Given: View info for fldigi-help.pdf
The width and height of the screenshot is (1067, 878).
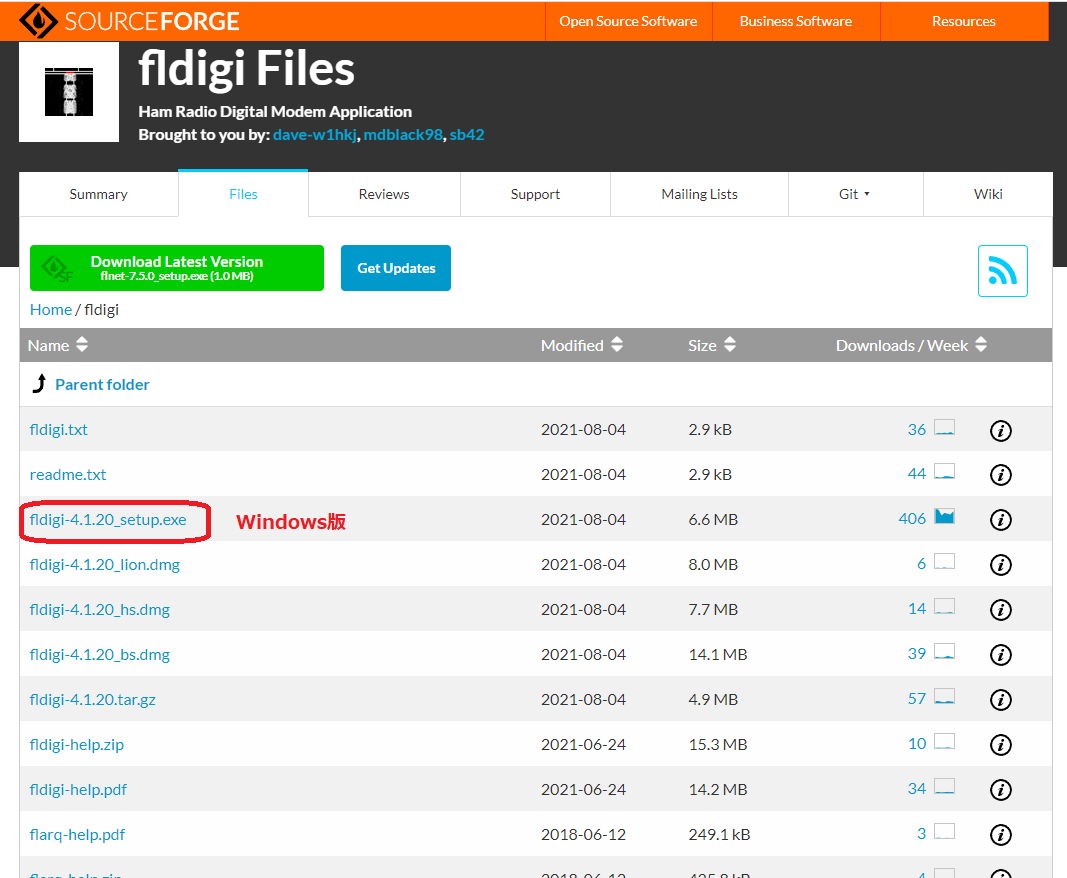Looking at the screenshot, I should pyautogui.click(x=1000, y=790).
